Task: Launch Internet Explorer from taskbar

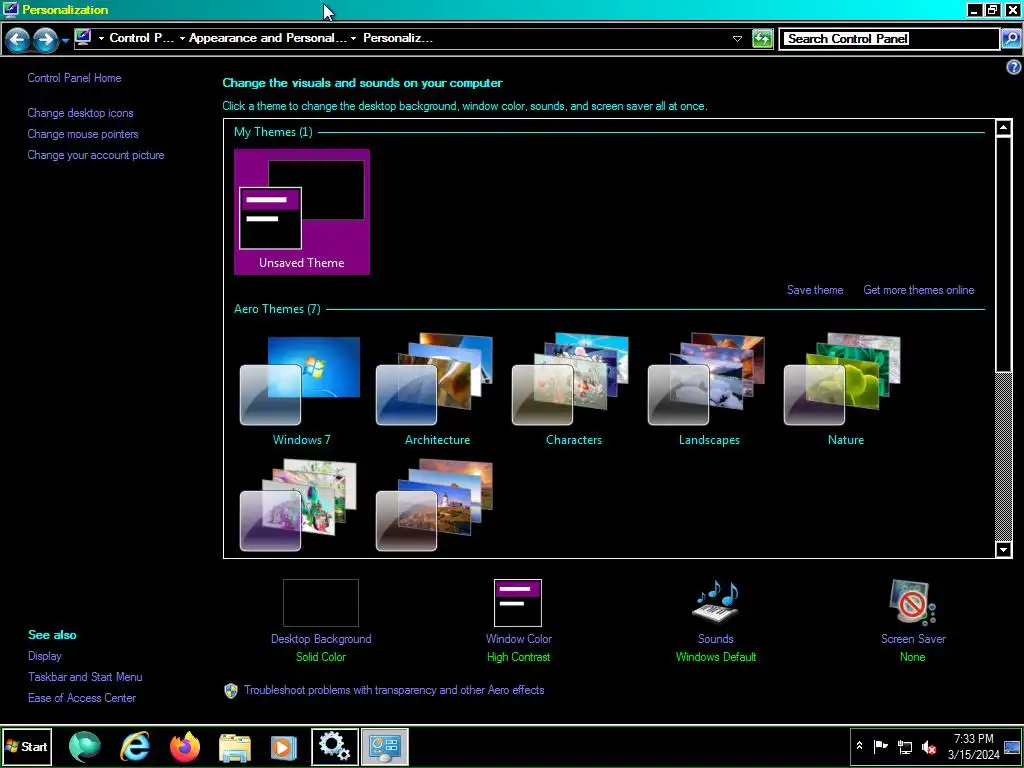Action: pyautogui.click(x=135, y=747)
